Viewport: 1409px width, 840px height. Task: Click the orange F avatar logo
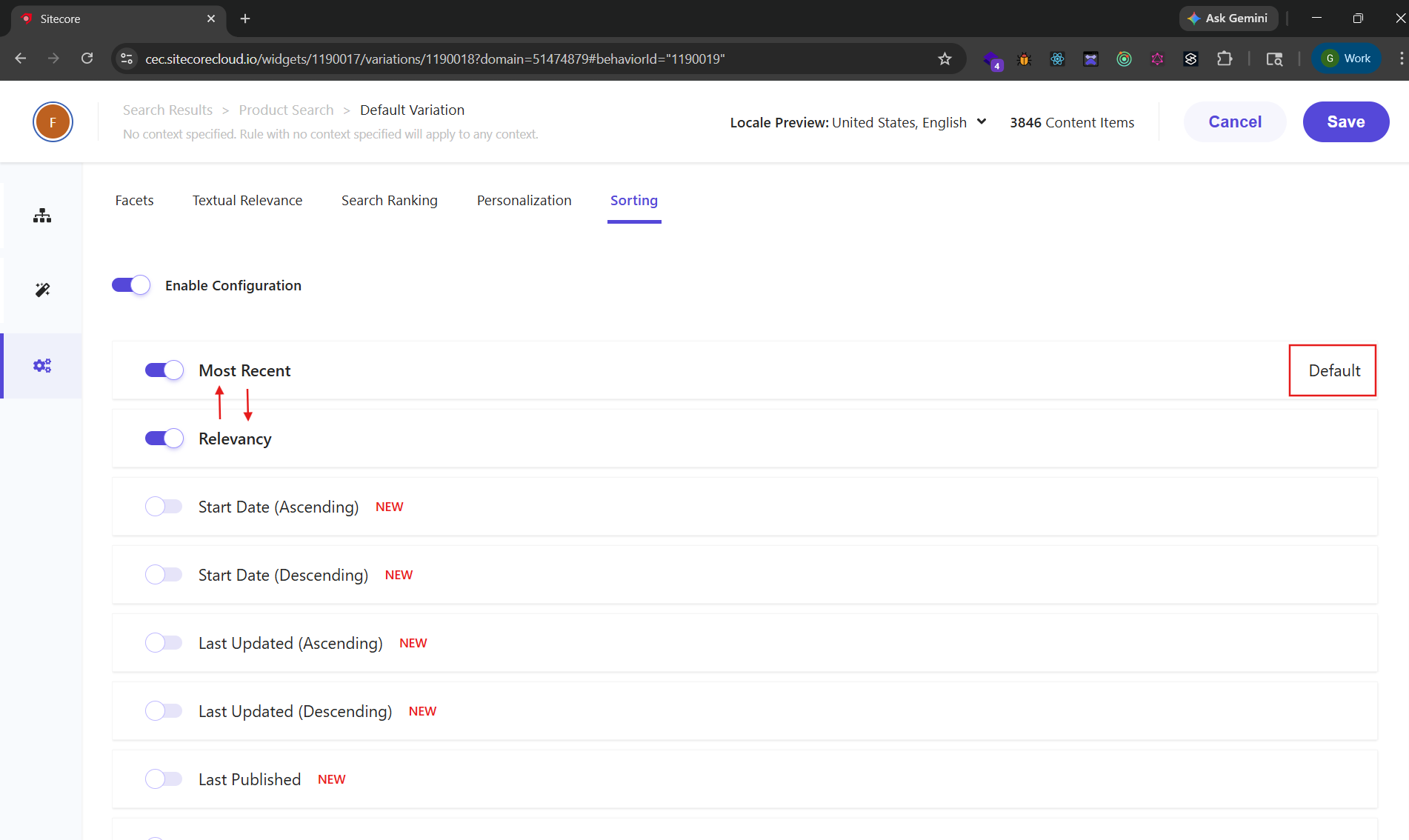53,122
